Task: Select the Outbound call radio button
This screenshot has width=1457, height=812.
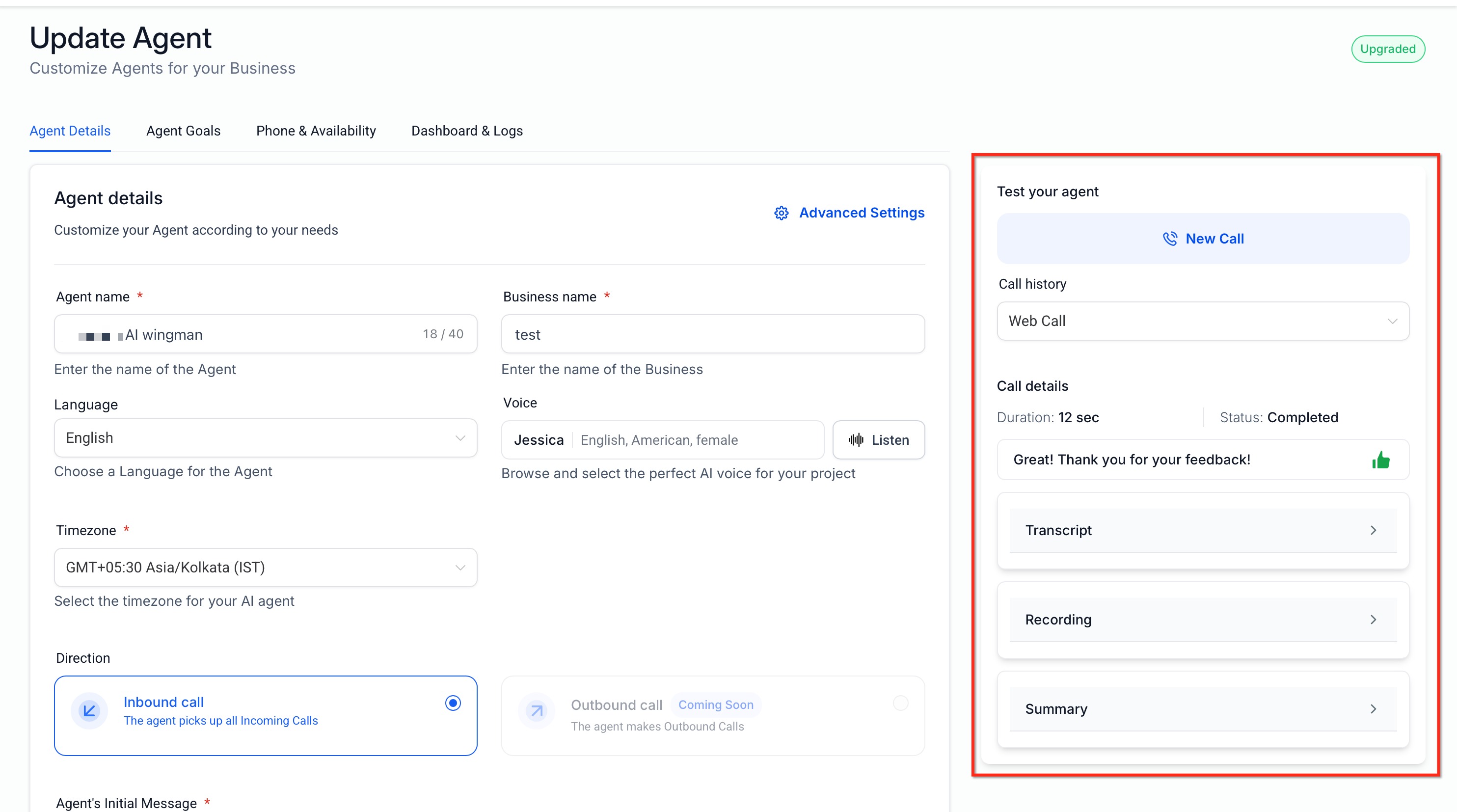Action: click(900, 703)
